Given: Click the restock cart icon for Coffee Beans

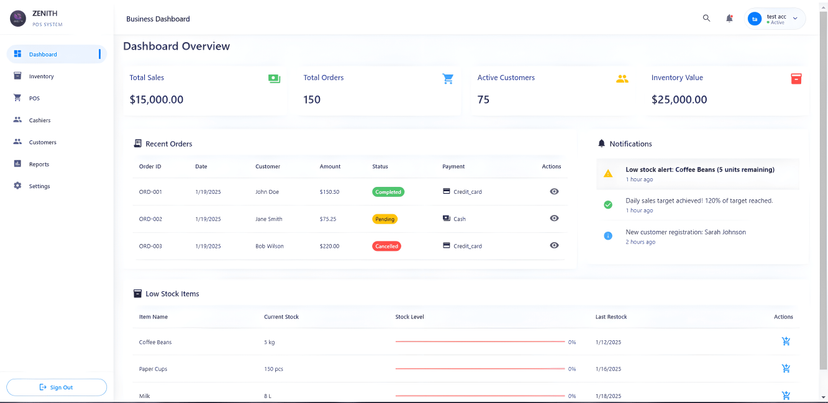Looking at the screenshot, I should pos(786,342).
